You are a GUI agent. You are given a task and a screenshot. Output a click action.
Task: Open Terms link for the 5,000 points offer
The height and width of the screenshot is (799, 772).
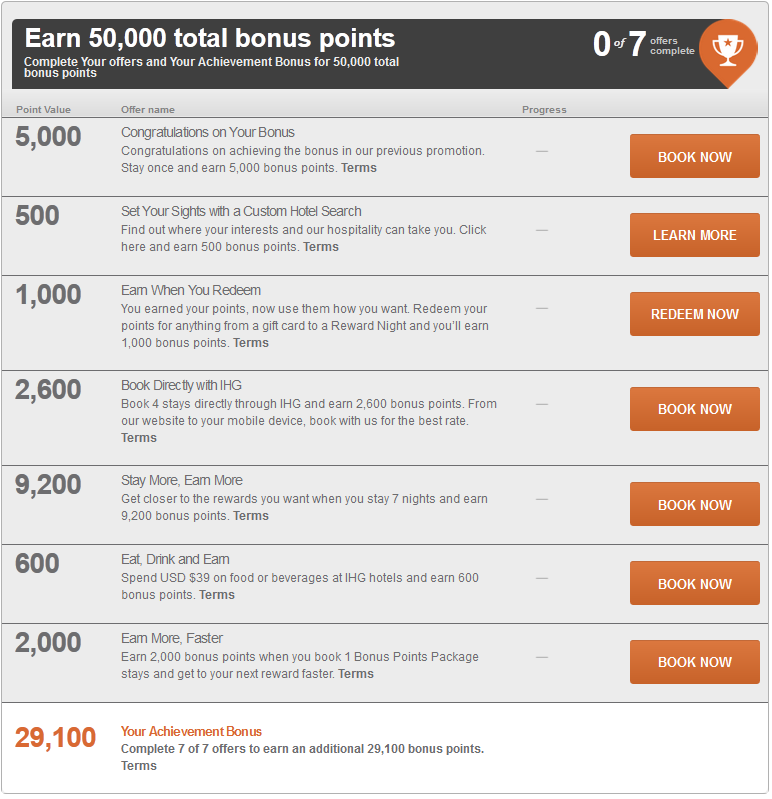(x=359, y=168)
